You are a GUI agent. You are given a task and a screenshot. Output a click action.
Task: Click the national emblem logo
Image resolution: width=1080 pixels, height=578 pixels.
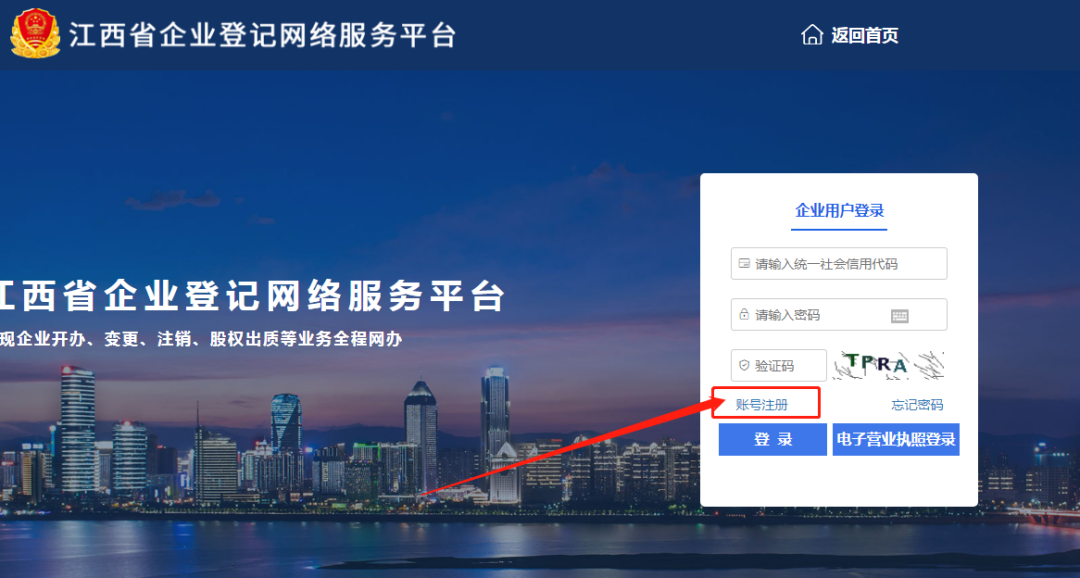click(x=34, y=33)
